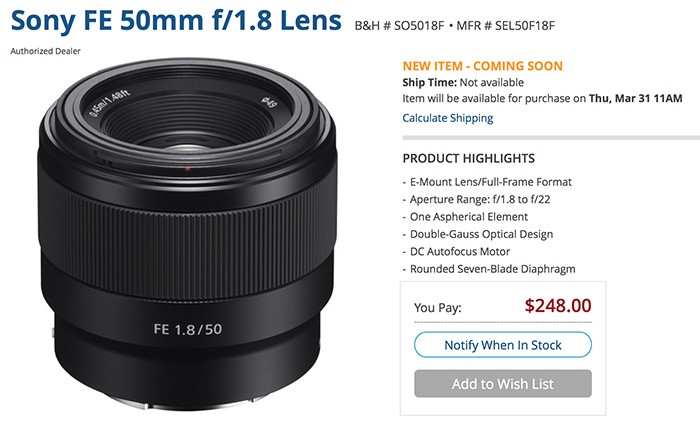Click the $248.00 price

558,306
